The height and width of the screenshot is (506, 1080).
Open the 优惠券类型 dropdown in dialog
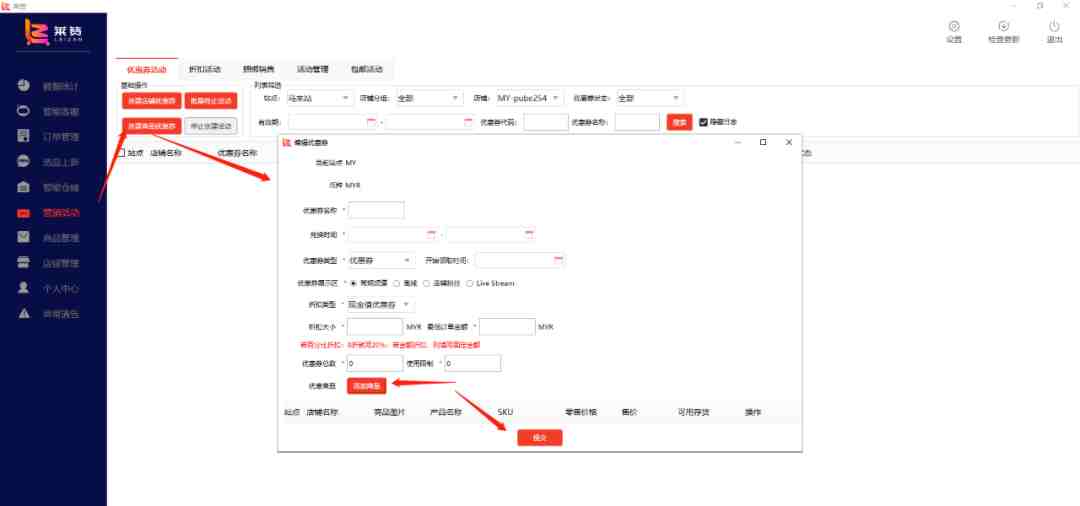click(381, 260)
